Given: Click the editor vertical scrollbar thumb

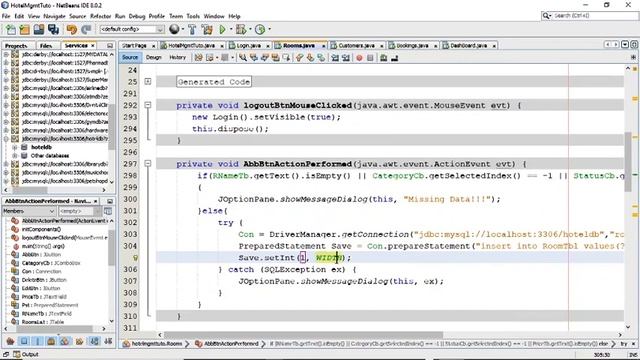Looking at the screenshot, I should [x=628, y=161].
